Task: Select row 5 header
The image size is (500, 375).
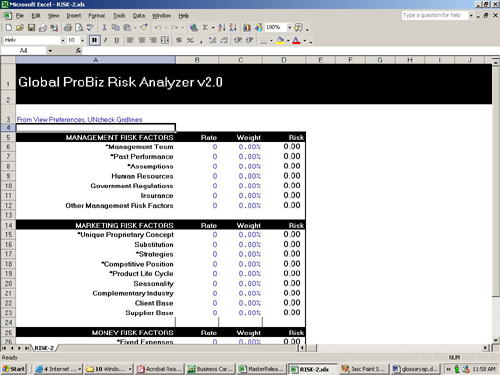Action: 8,137
